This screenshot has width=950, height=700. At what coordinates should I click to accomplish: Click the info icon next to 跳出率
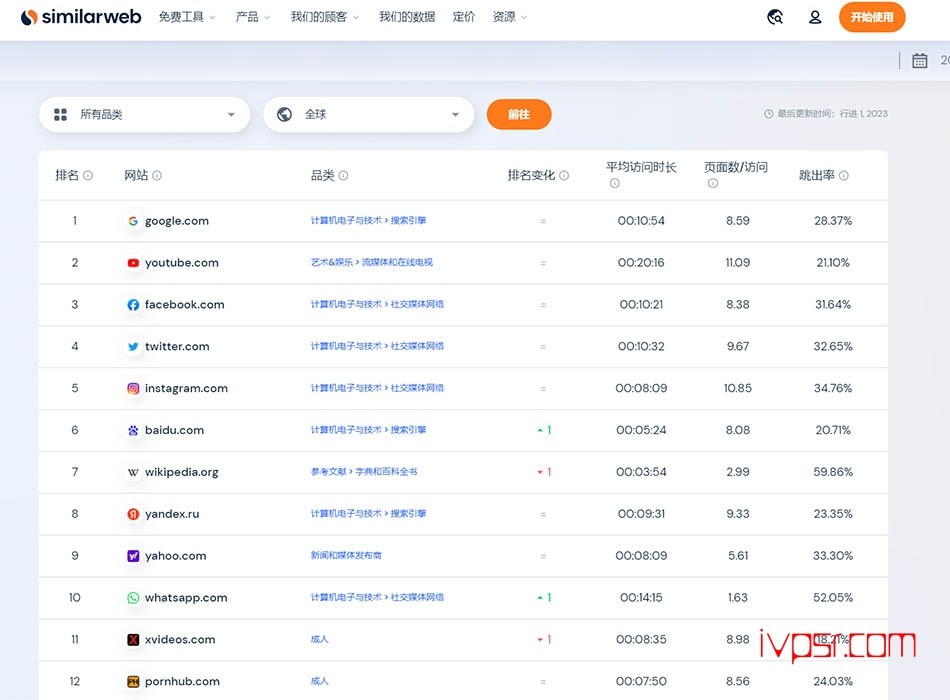click(844, 175)
